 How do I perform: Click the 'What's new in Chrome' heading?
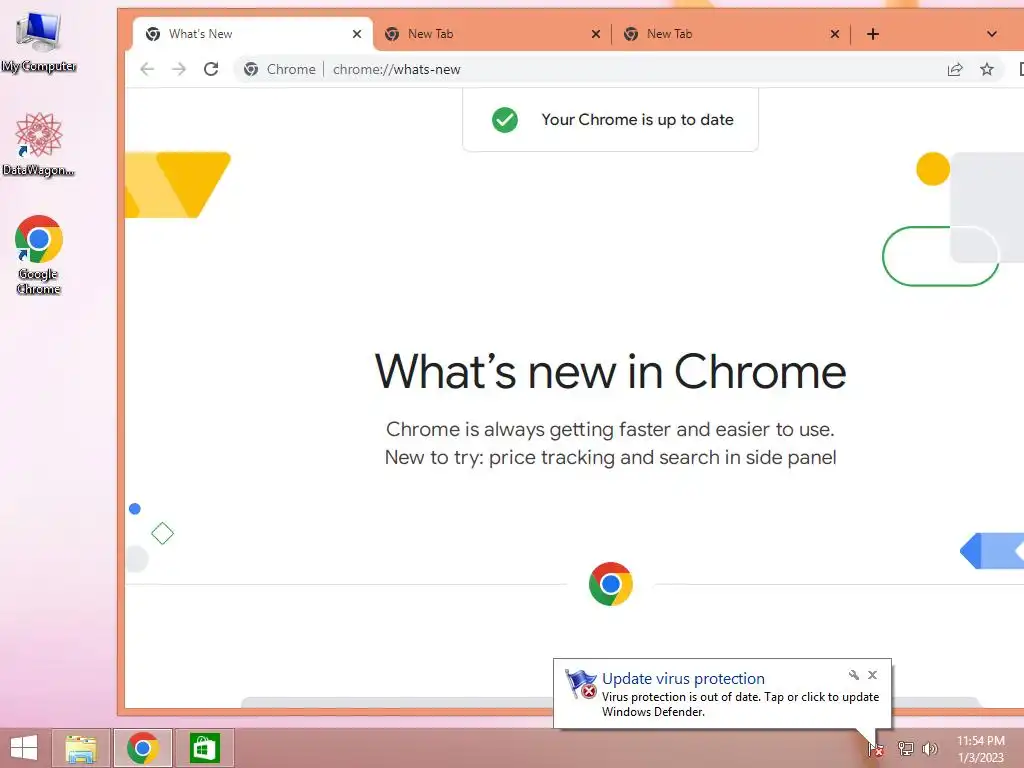(x=611, y=372)
